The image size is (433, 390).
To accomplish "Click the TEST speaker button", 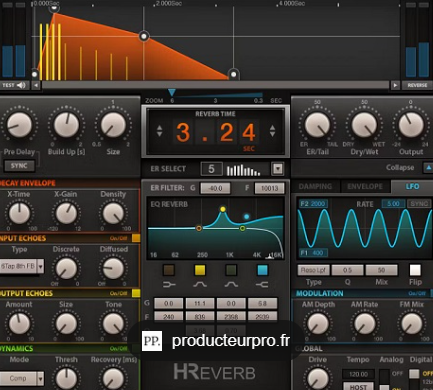I will click(x=14, y=85).
